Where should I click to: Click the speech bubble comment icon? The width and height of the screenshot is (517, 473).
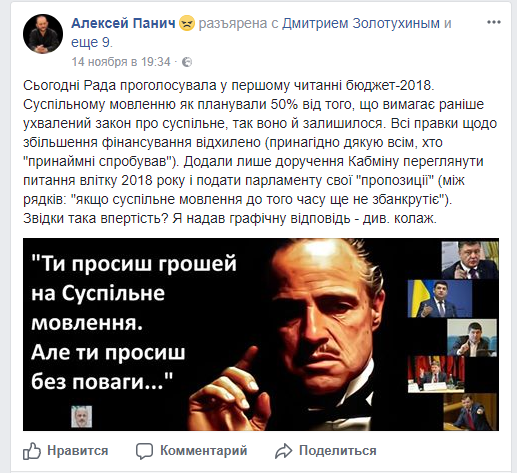tap(144, 451)
